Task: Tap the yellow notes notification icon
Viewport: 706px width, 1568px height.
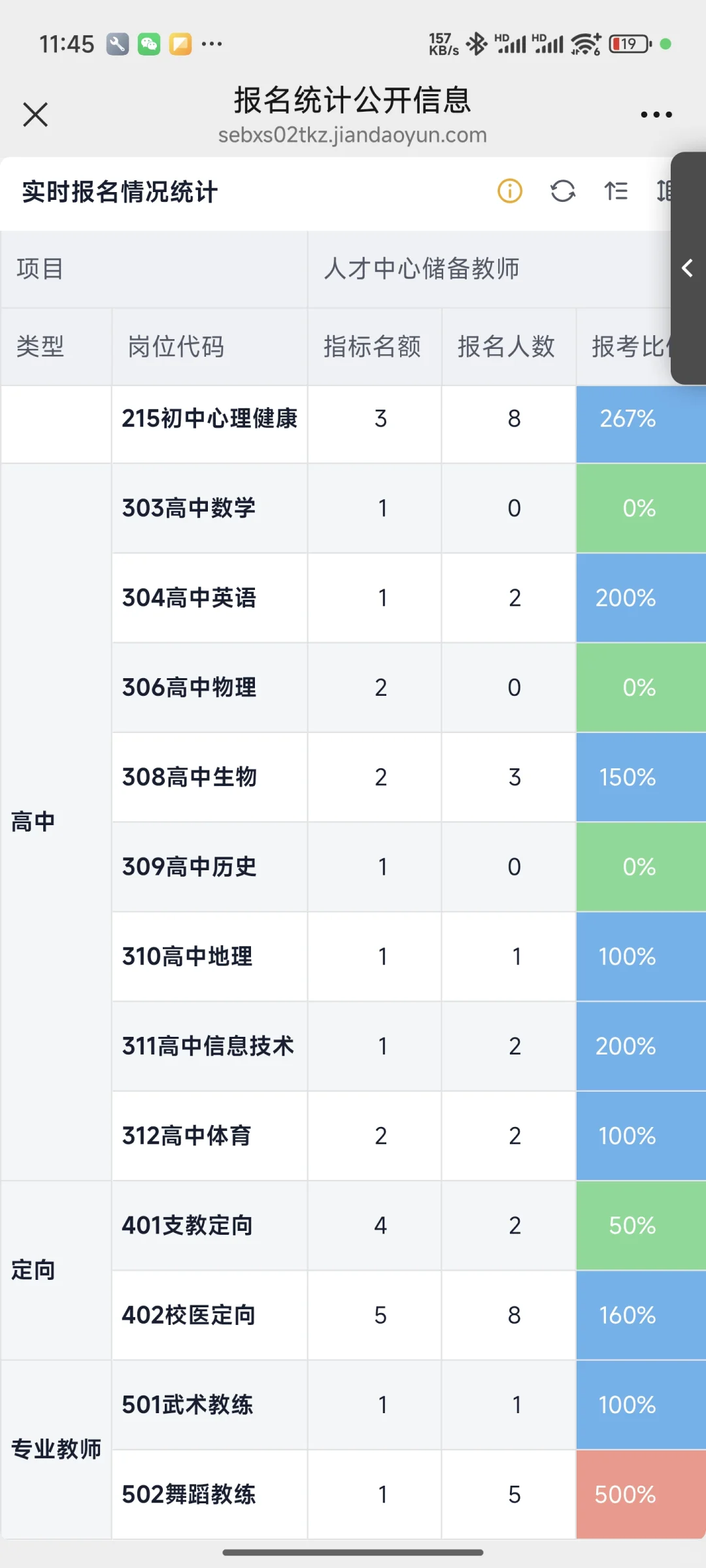Action: (x=180, y=44)
